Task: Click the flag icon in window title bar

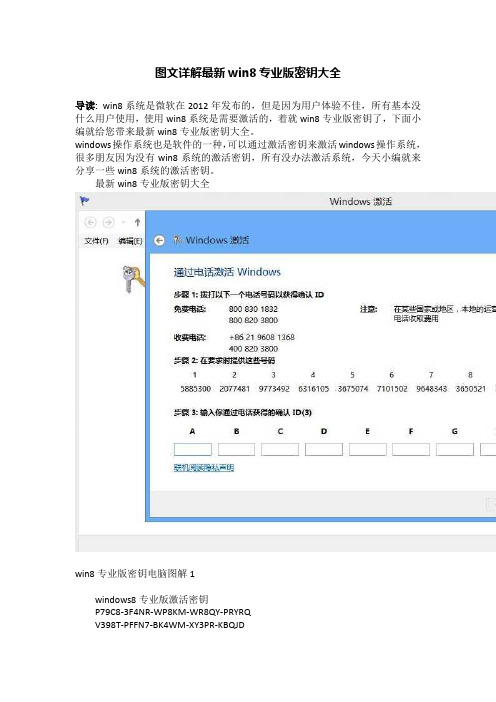Action: tap(84, 201)
